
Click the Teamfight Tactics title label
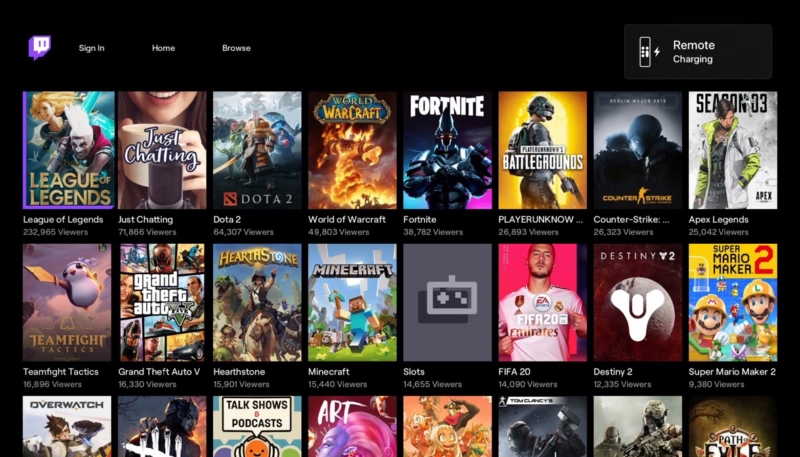point(61,372)
